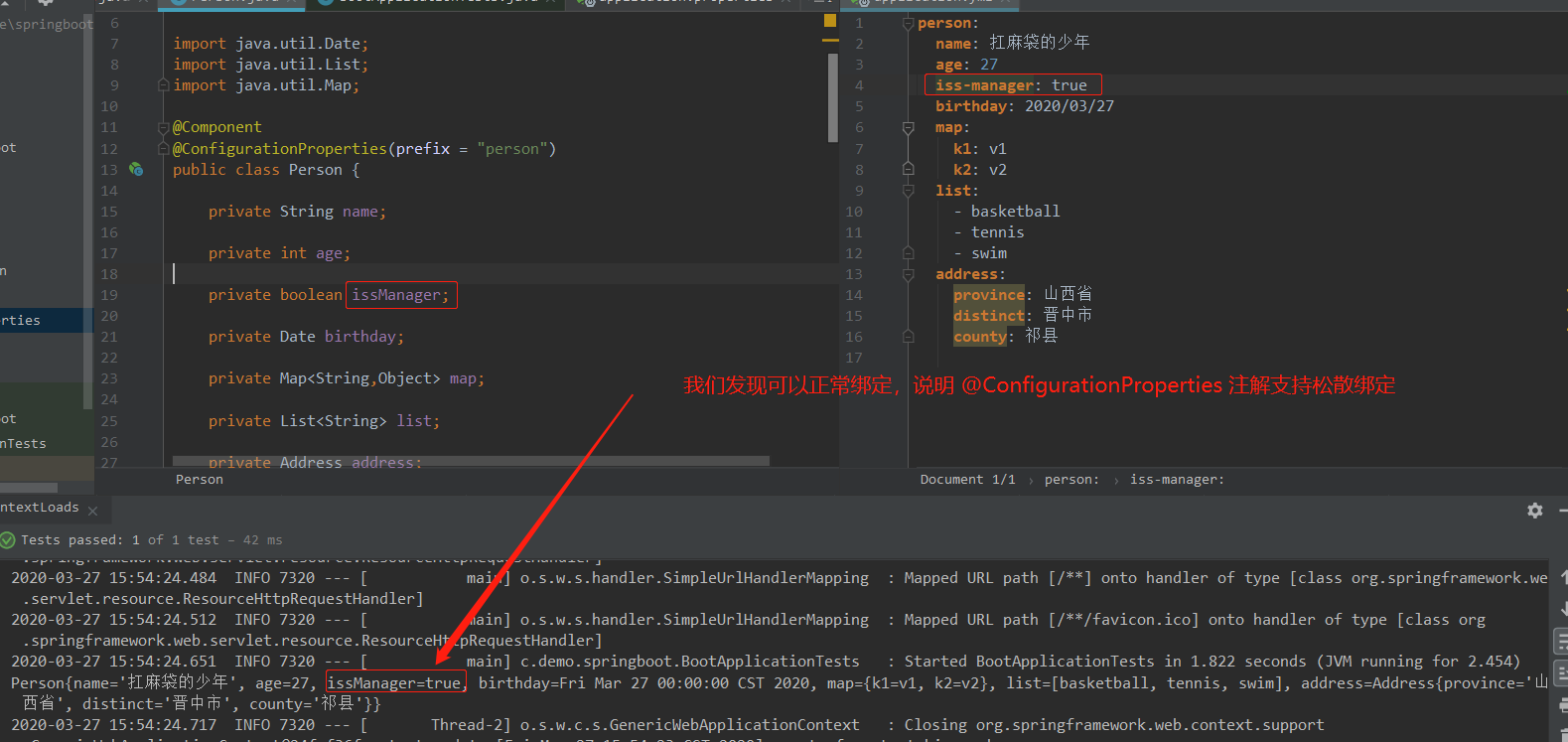Click the 'distinct' YAML key

point(989,316)
